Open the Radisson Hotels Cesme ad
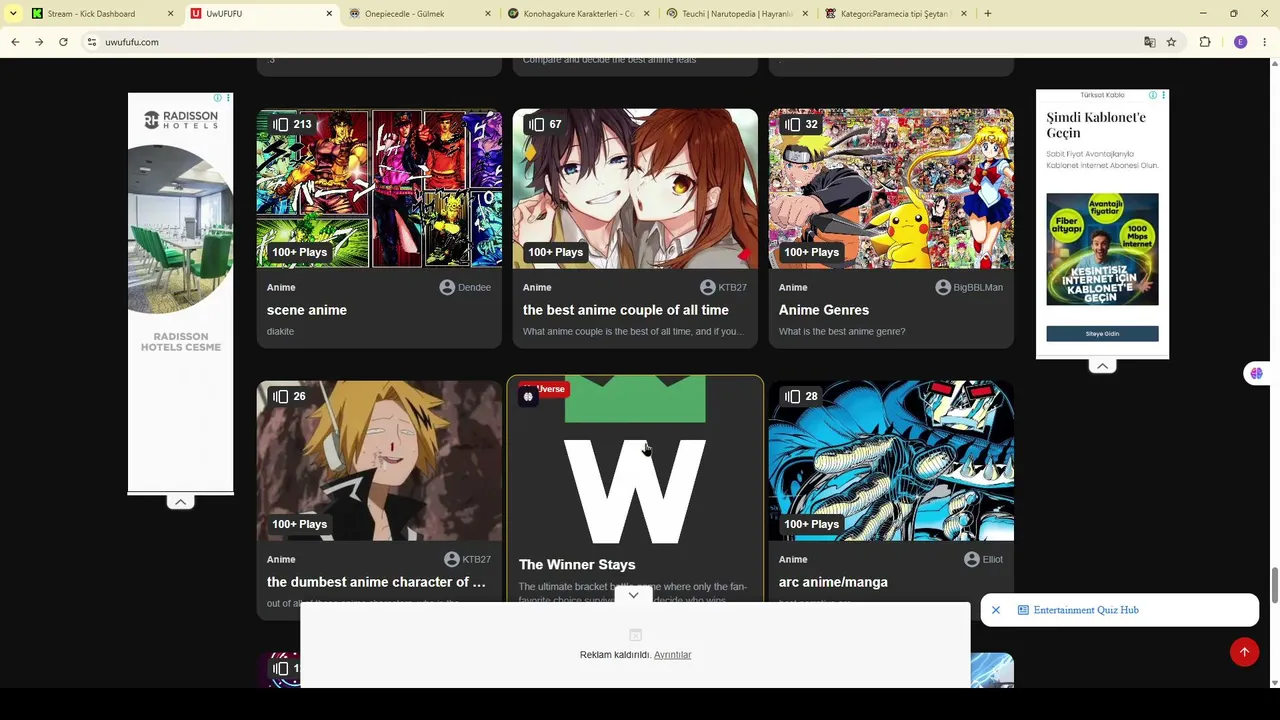This screenshot has width=1280, height=720. pos(181,292)
